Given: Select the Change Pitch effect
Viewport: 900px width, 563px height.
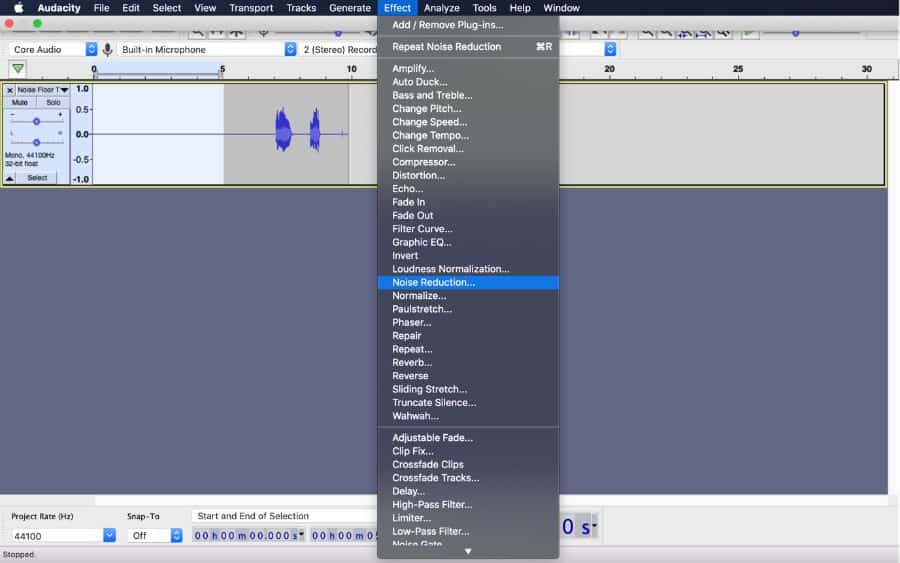Looking at the screenshot, I should coord(468,108).
